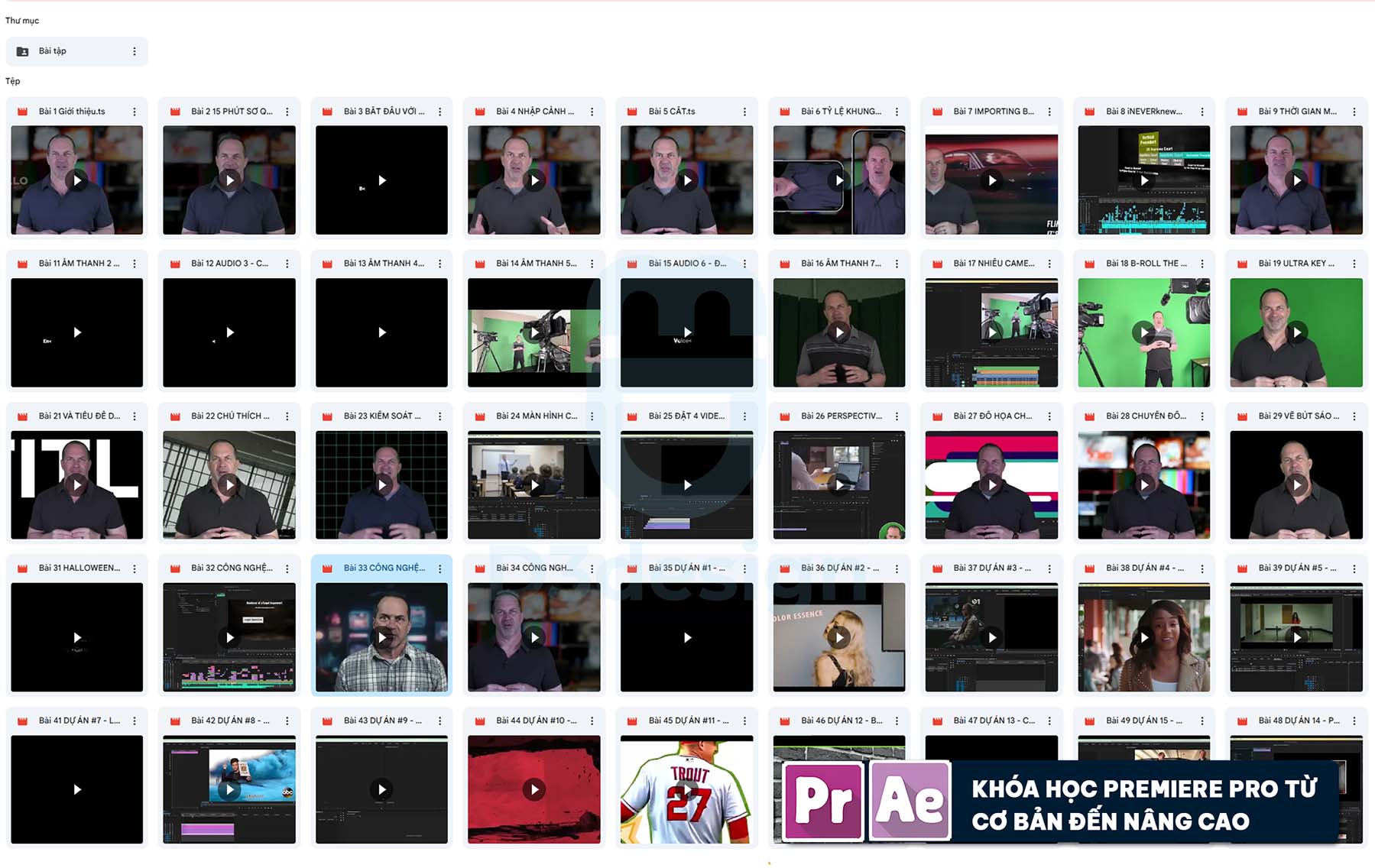Open three-dot menu for Bài 6 TỶ LỆ KHUNG
This screenshot has height=868, width=1375.
coord(897,112)
